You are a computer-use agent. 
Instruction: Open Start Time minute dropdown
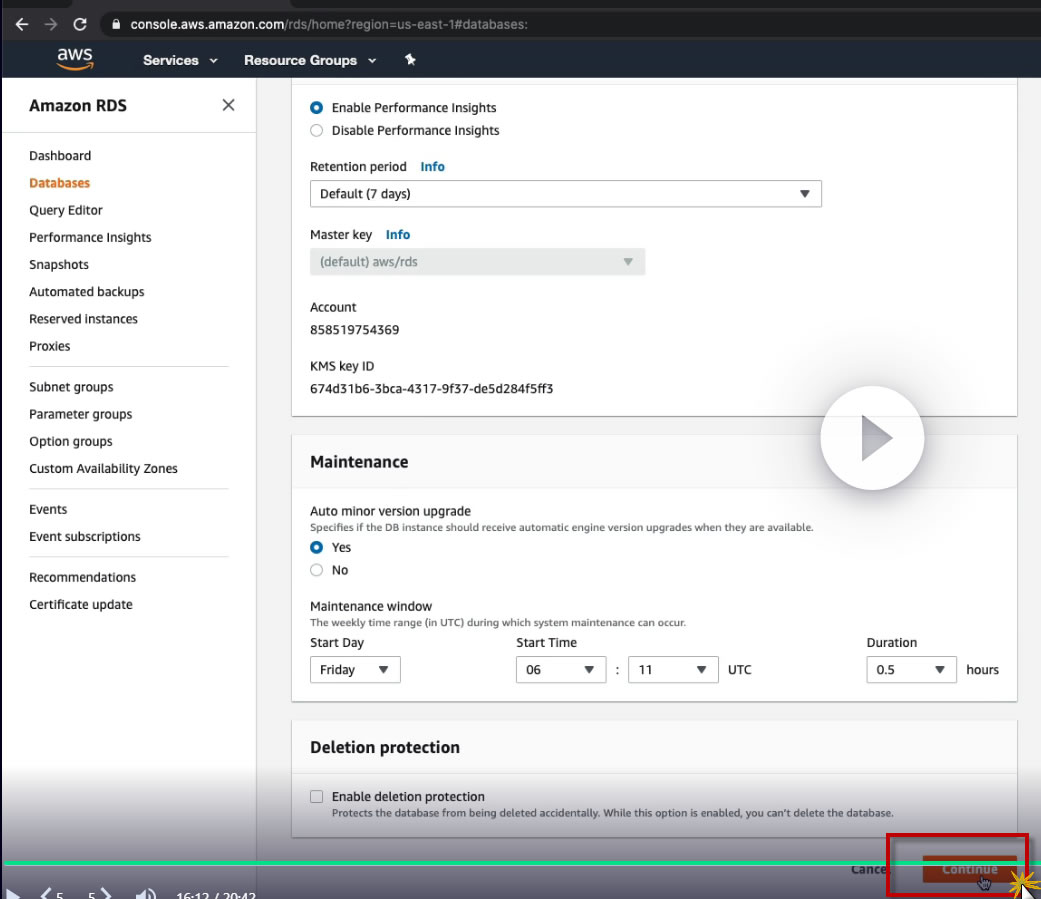pyautogui.click(x=673, y=669)
